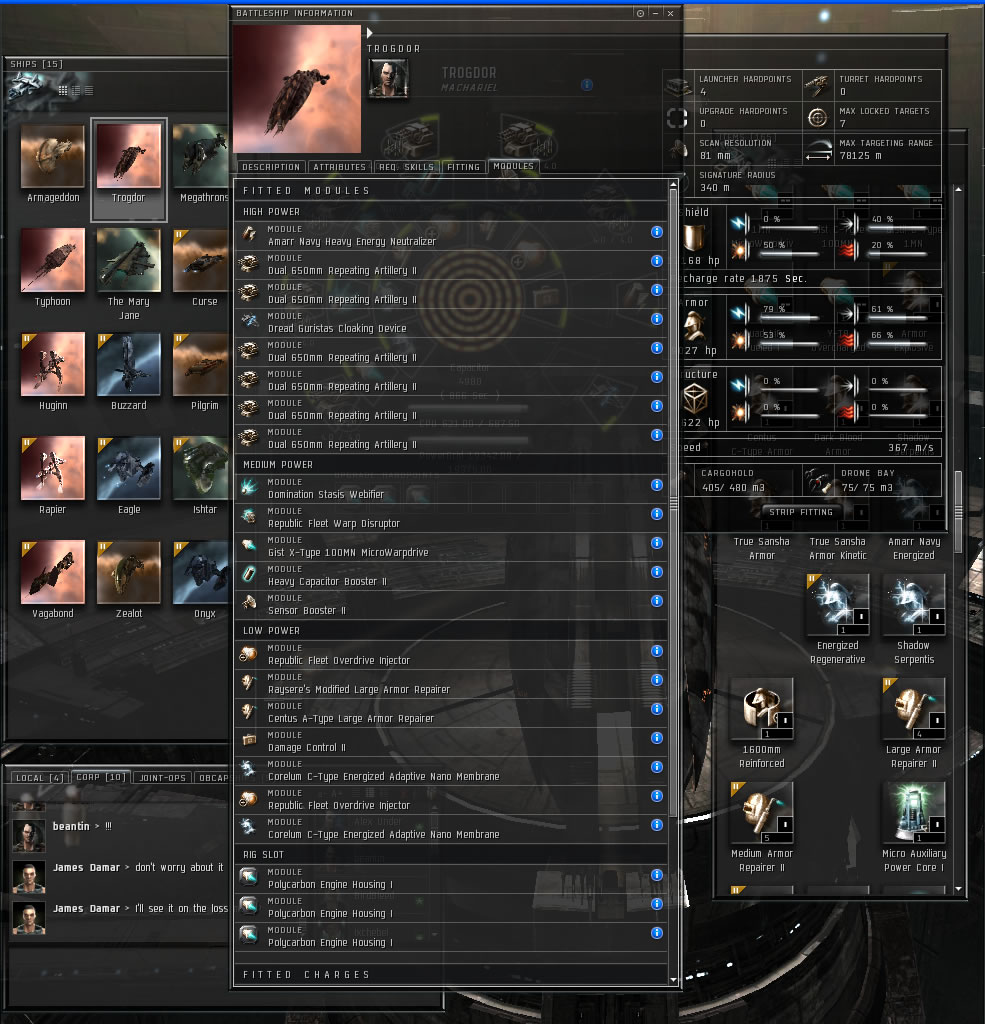
Task: Select the Eagle ship thumbnail
Action: (129, 468)
